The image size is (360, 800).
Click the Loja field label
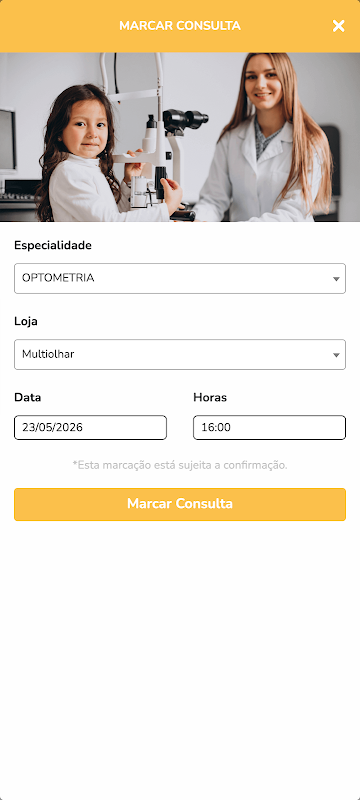(26, 321)
